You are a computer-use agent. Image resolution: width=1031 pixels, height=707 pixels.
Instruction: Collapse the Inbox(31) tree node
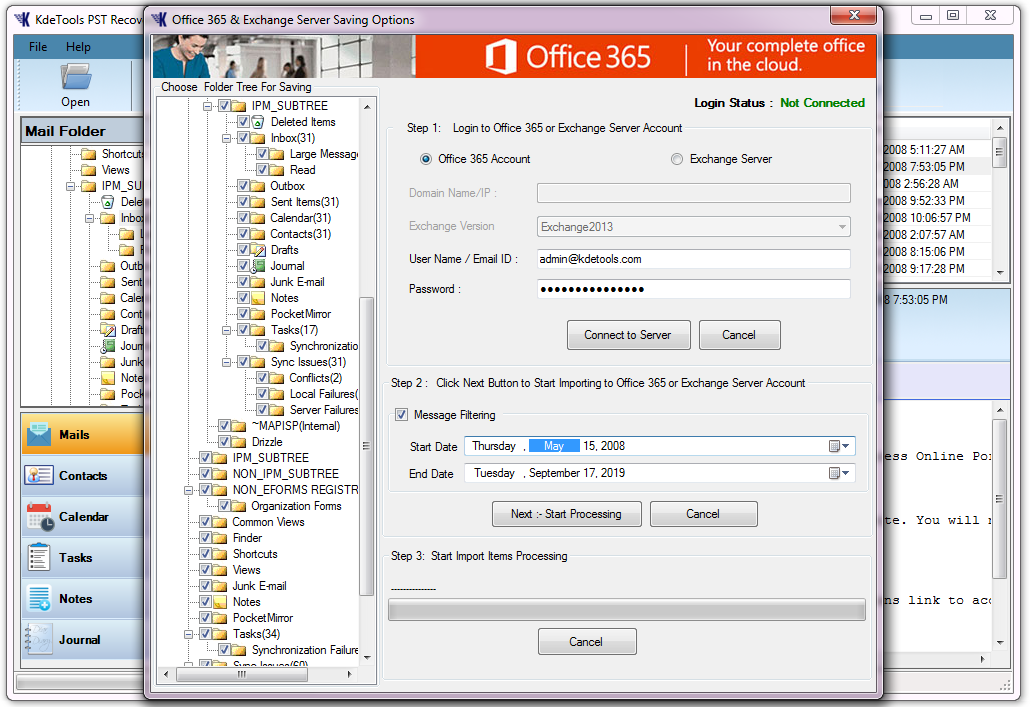pos(226,138)
